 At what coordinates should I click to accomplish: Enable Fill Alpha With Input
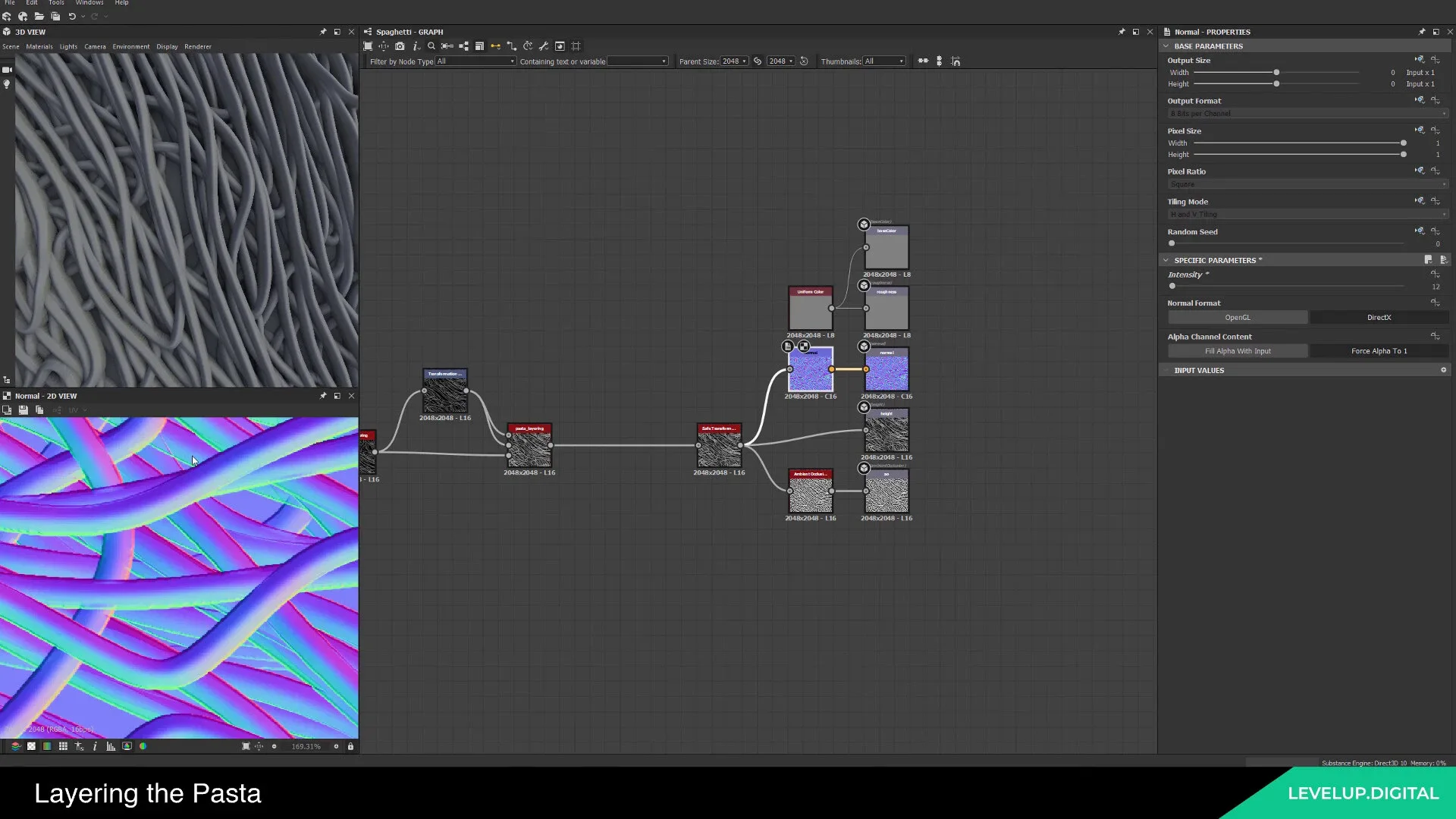(1238, 351)
